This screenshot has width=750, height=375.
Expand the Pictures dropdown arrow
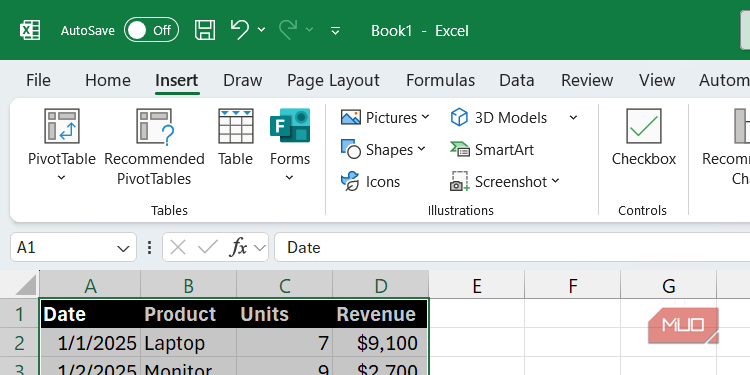[425, 117]
